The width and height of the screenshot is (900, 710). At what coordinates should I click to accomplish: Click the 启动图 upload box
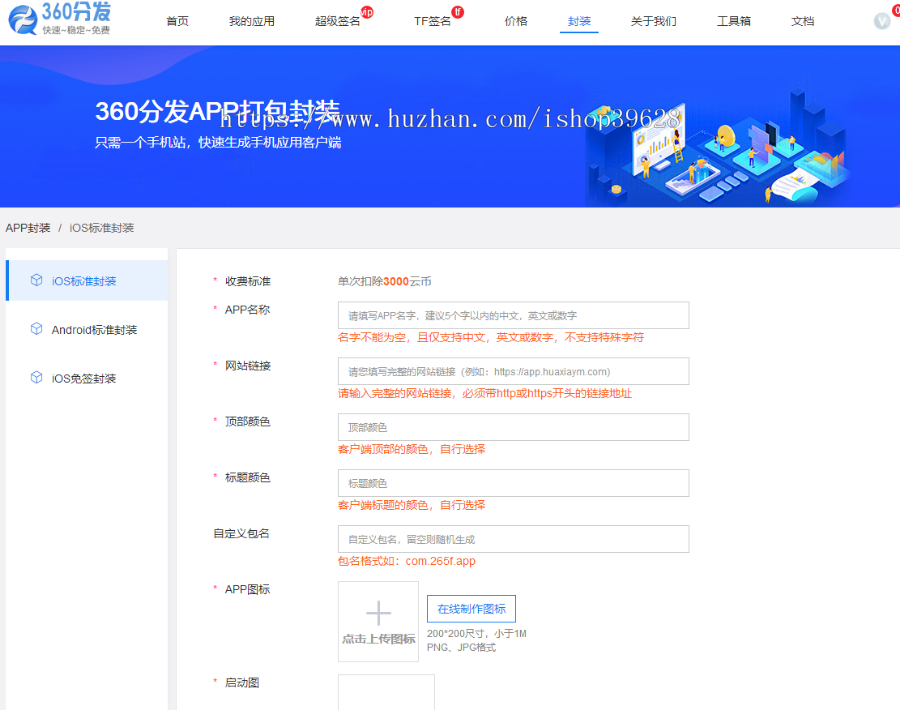click(386, 692)
